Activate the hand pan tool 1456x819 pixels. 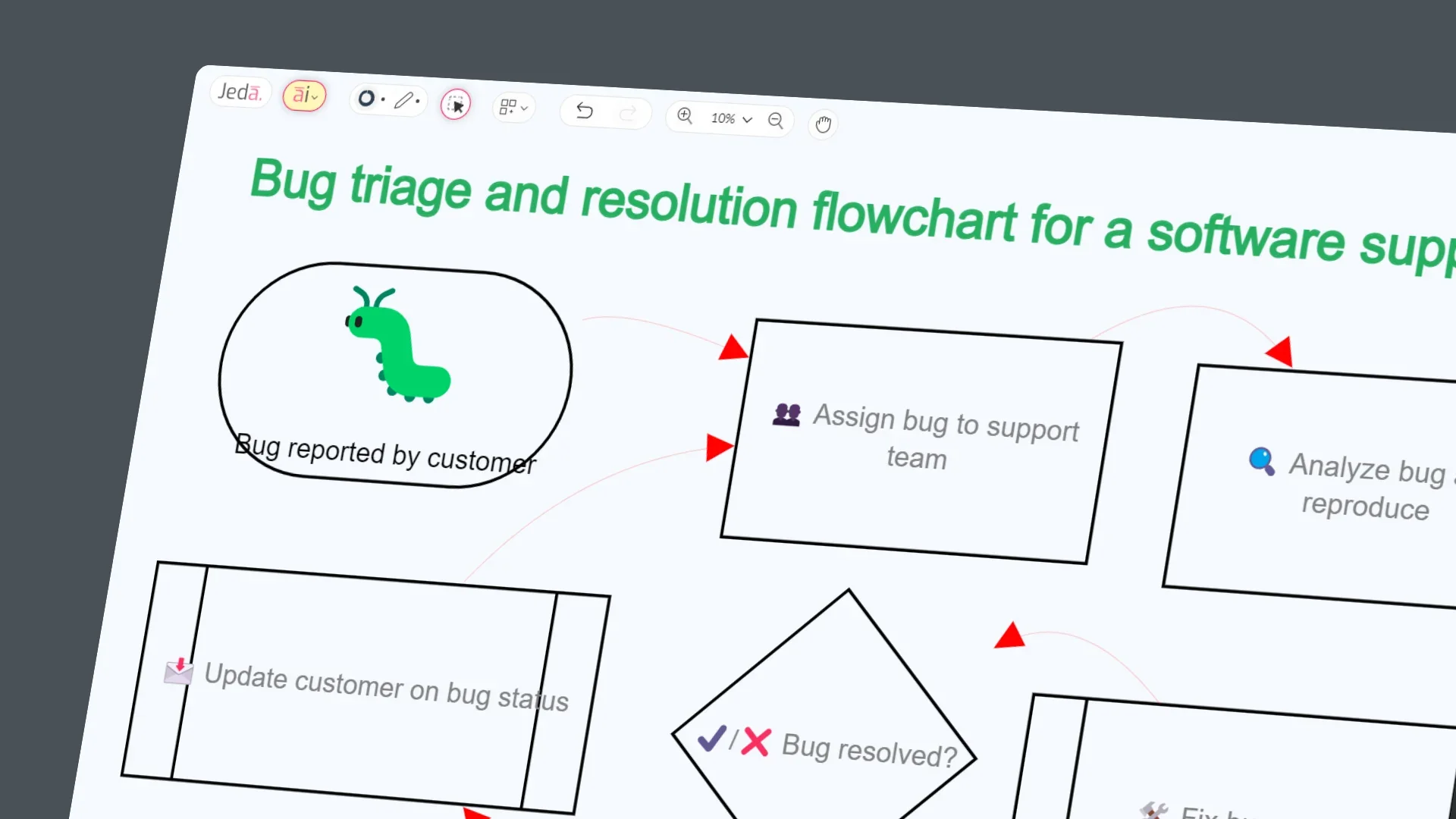[824, 124]
